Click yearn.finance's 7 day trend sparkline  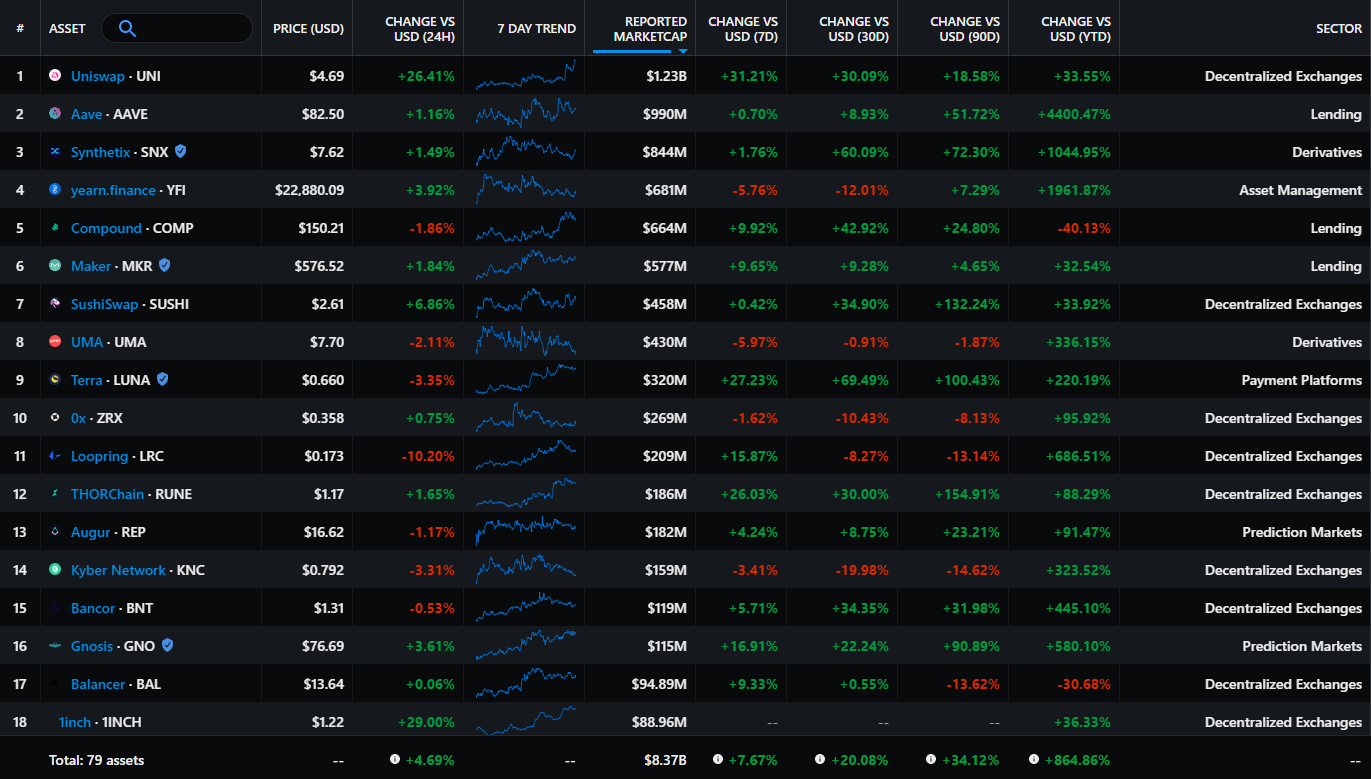[x=524, y=189]
